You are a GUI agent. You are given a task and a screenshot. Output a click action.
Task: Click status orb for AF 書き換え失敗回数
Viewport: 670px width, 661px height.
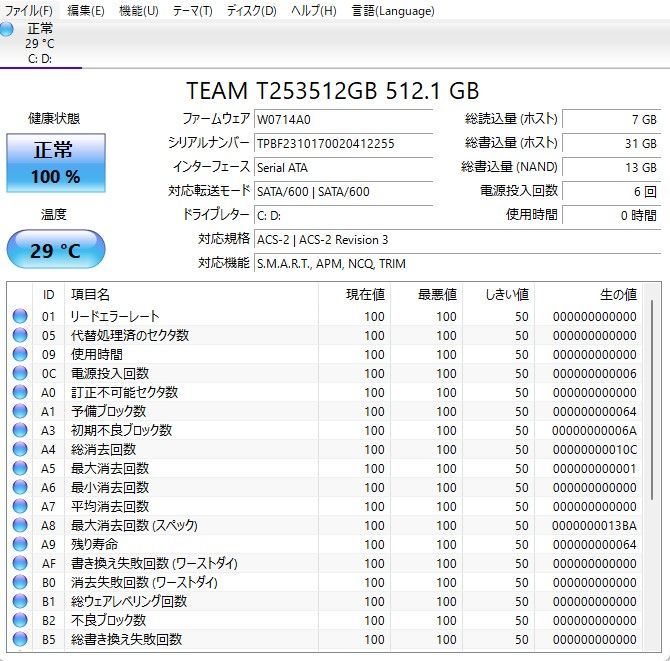[x=20, y=563]
